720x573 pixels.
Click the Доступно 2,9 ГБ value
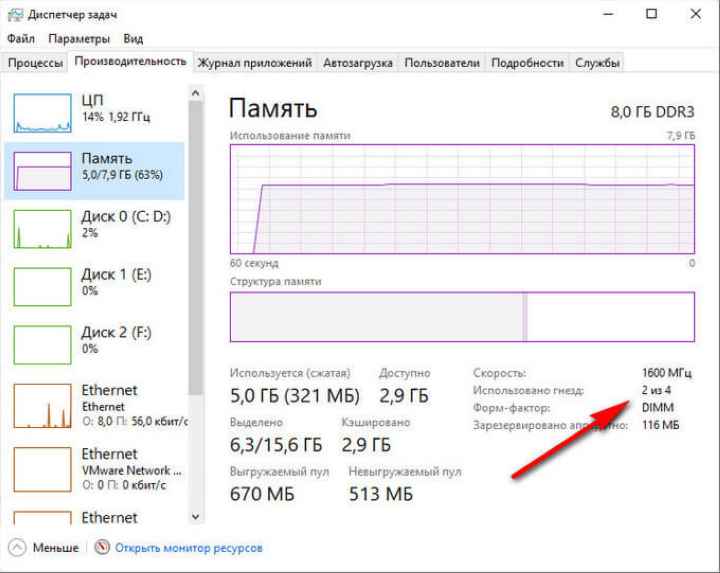tap(404, 396)
